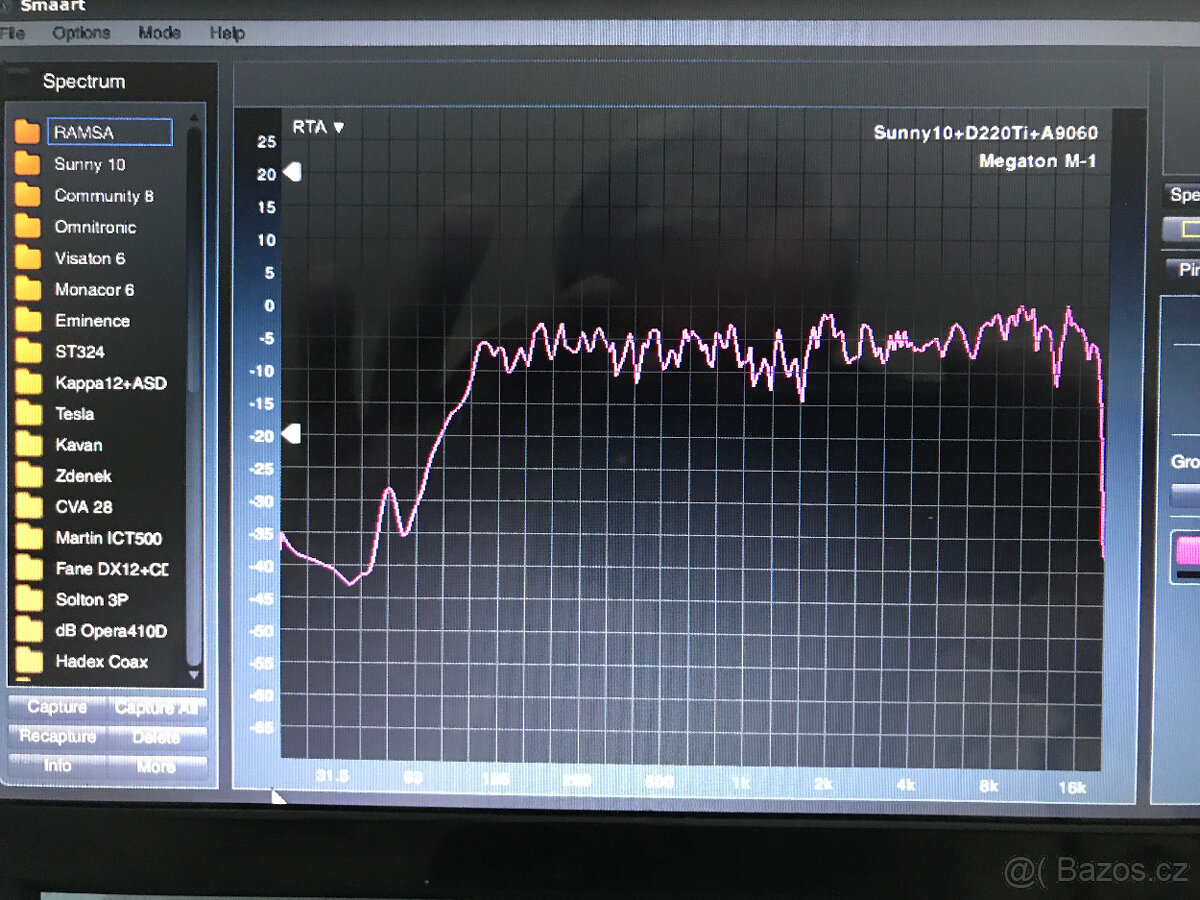The height and width of the screenshot is (900, 1200).
Task: Click the pink trace color swatch
Action: pos(1188,552)
